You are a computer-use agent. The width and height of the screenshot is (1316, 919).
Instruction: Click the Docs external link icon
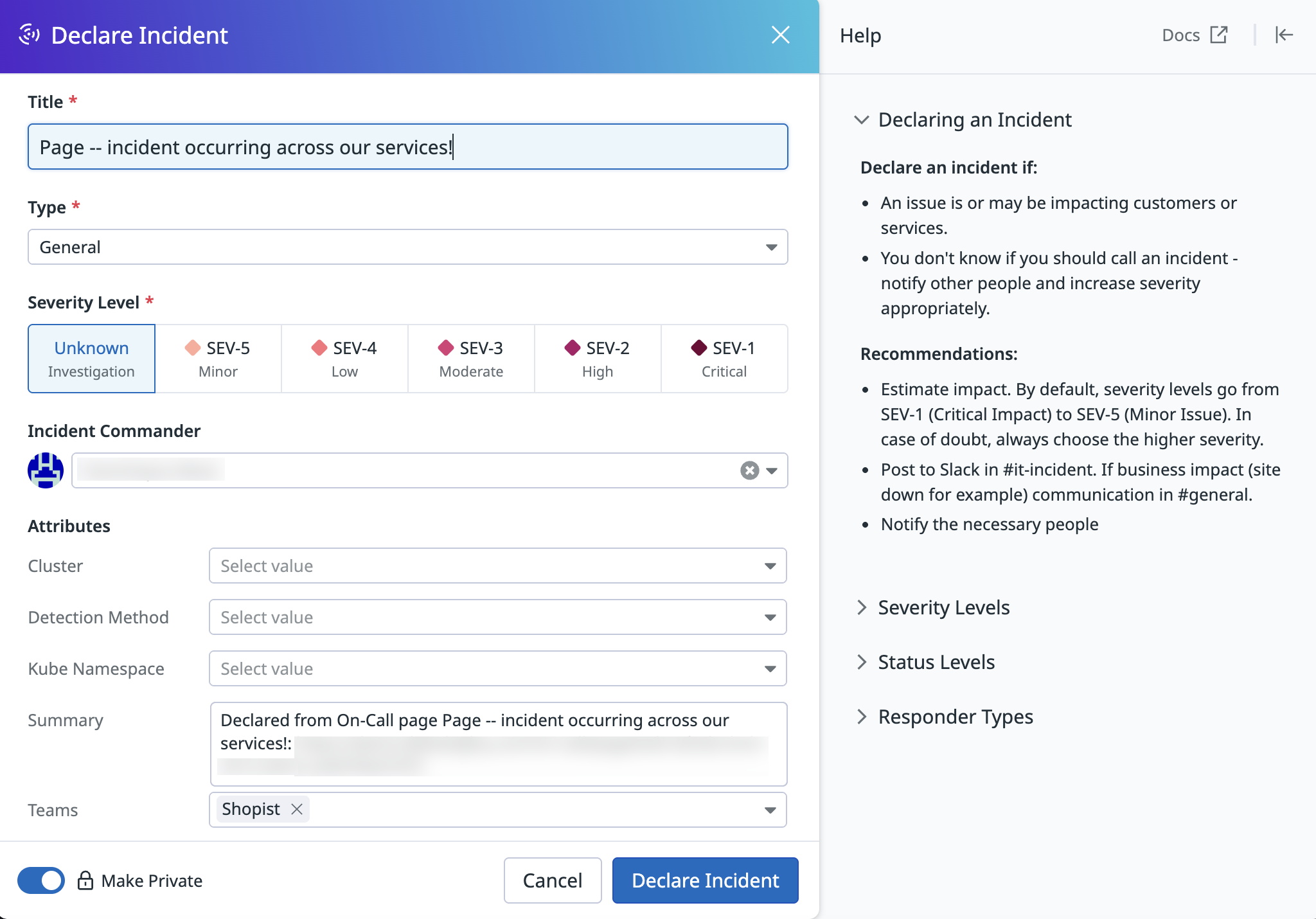point(1218,35)
